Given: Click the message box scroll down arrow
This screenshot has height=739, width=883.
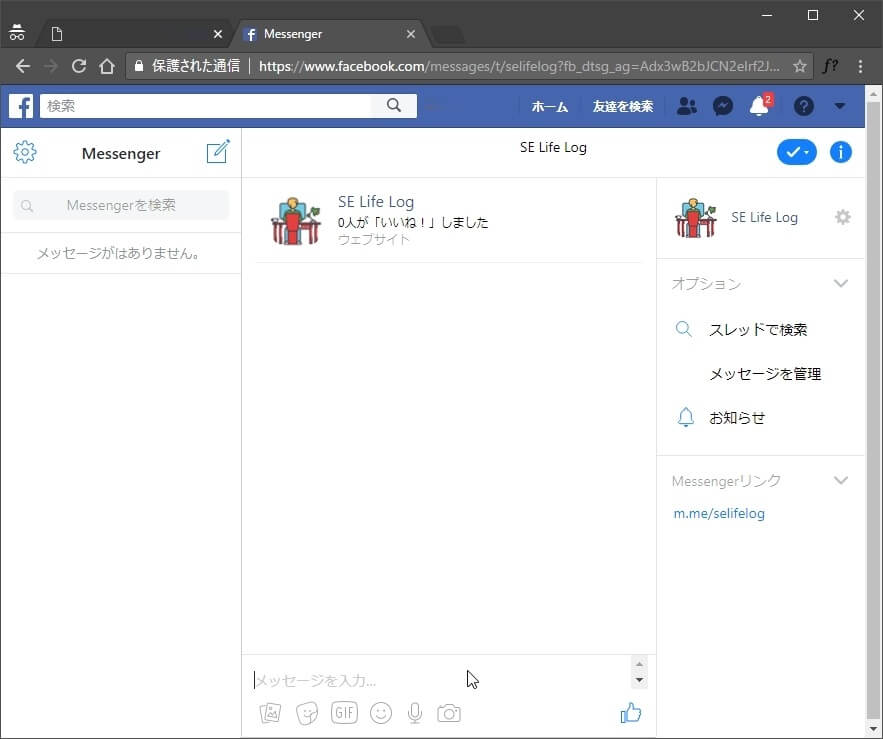Looking at the screenshot, I should coord(640,681).
